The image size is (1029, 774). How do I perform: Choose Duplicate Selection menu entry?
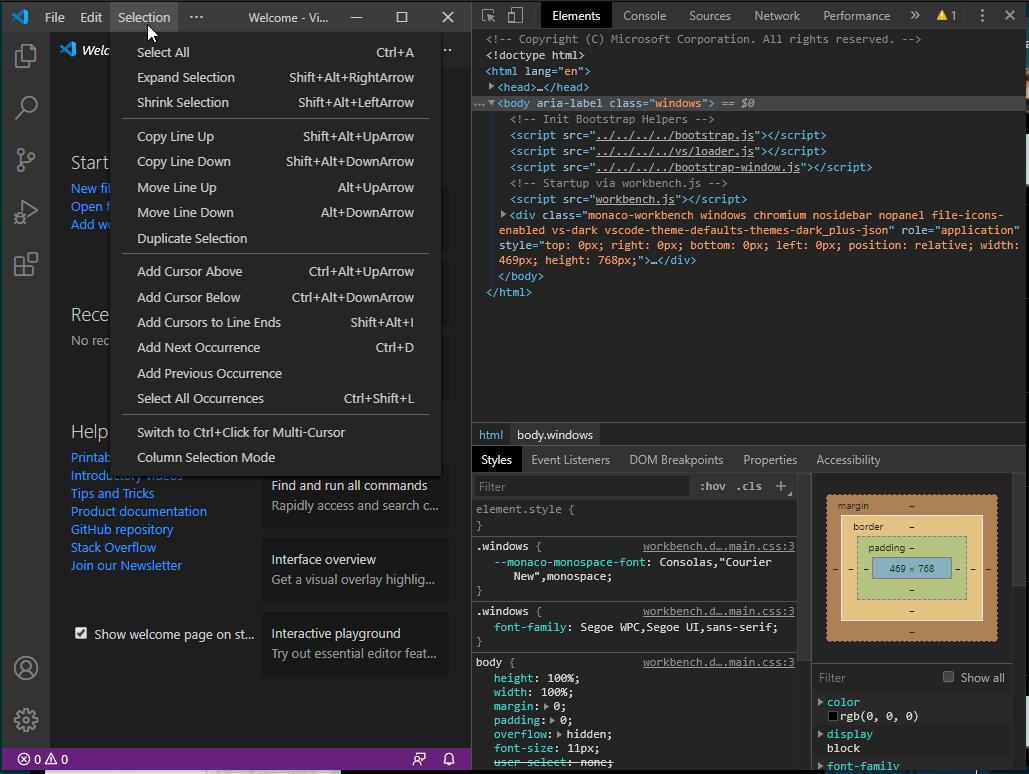275,238
